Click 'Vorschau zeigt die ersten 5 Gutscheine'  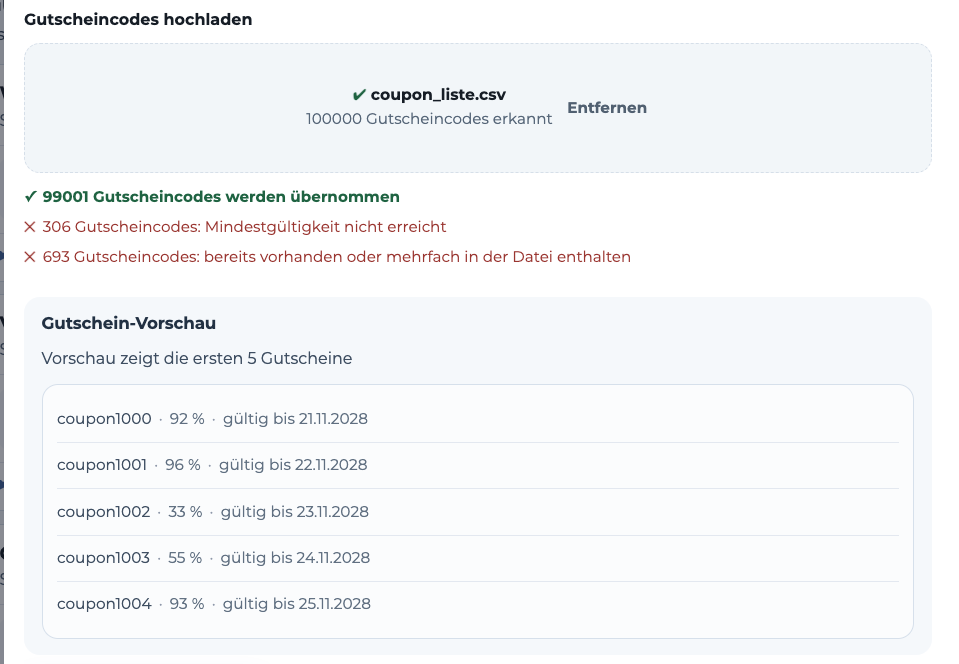coord(197,358)
